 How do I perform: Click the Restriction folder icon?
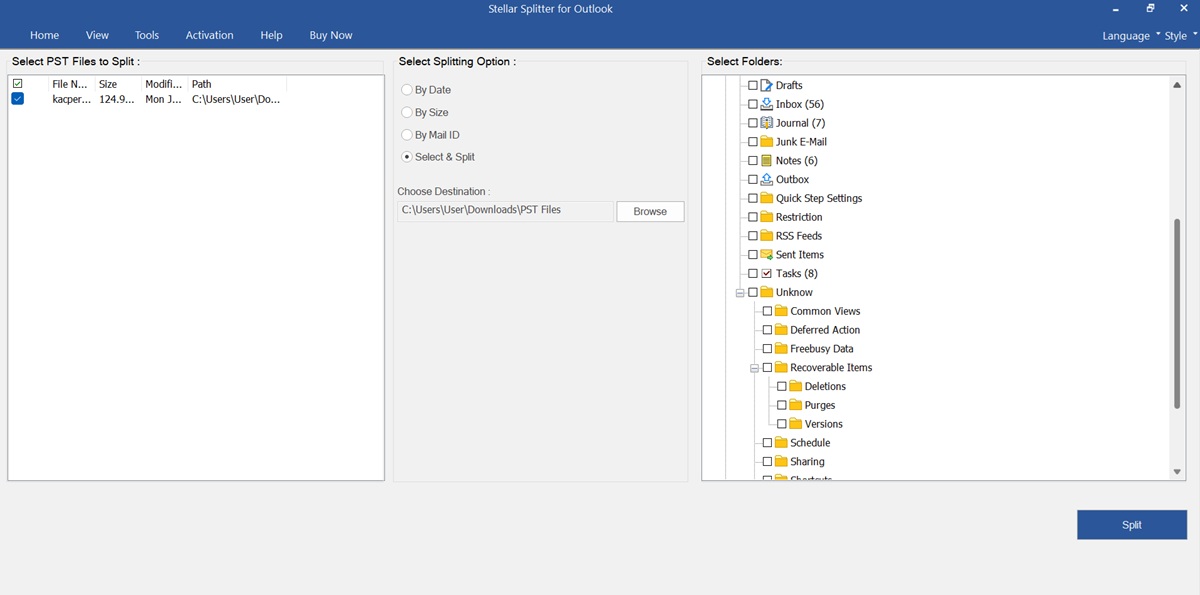point(767,217)
